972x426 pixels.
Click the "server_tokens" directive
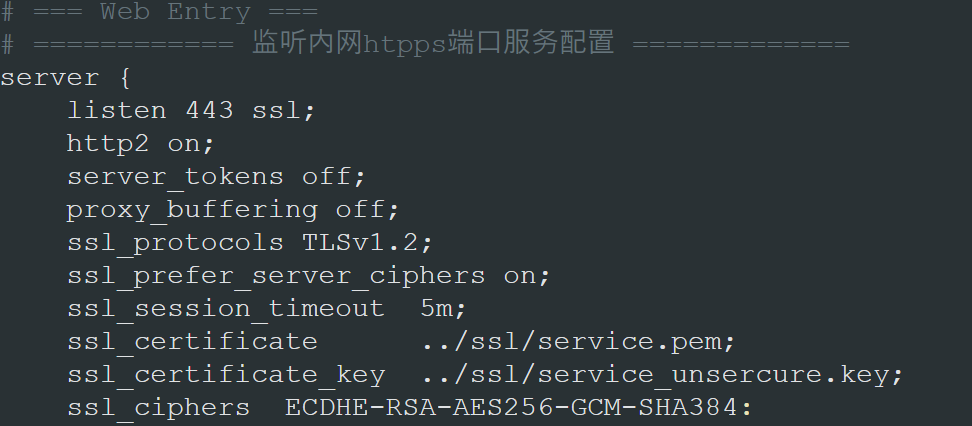(175, 176)
